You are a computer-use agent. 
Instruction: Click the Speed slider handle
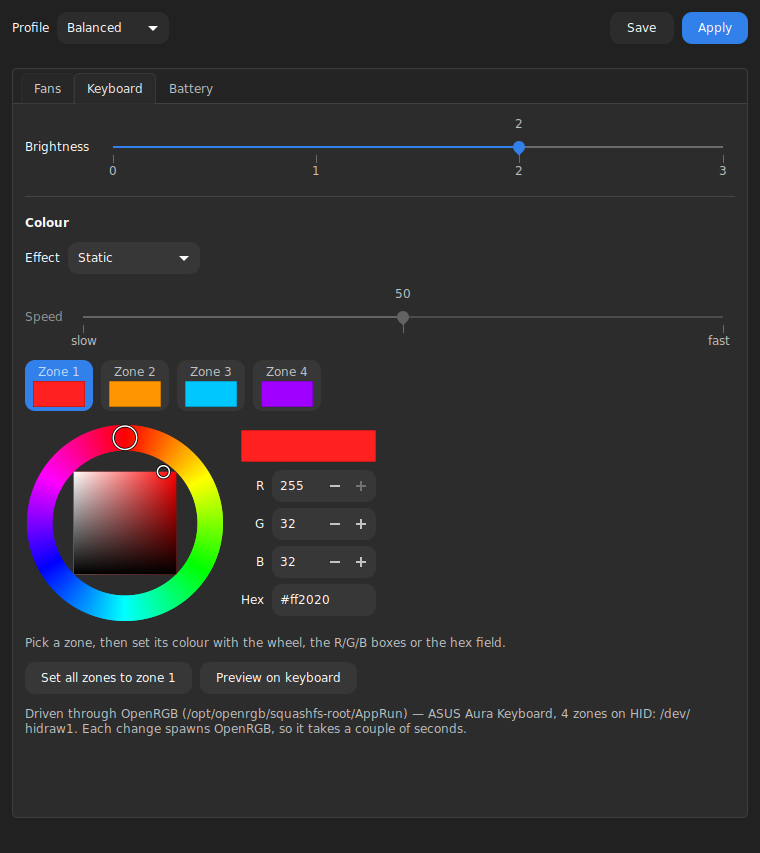coord(403,318)
